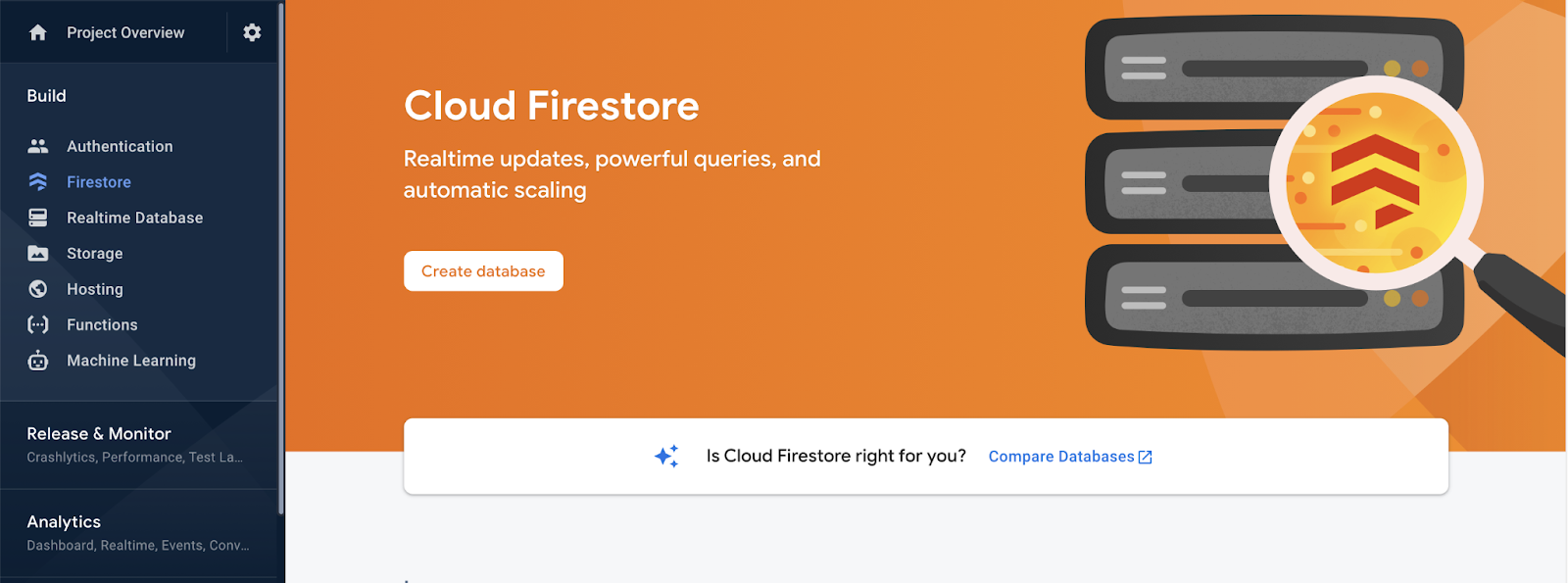Image resolution: width=1568 pixels, height=583 pixels.
Task: Click the Machine Learning robot icon
Action: click(x=38, y=361)
